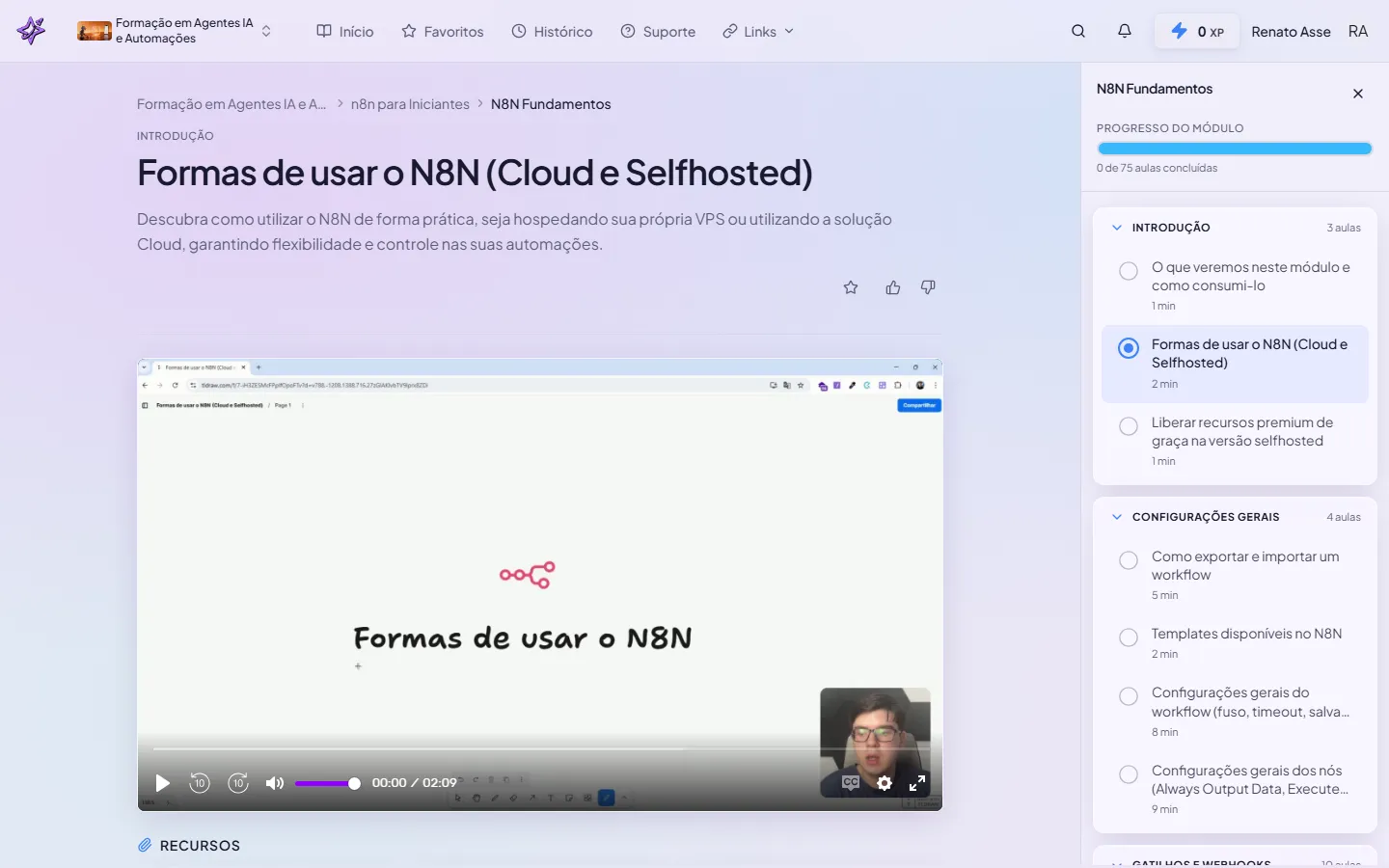Mark 'Liberar recursos premium' lesson complete
This screenshot has width=1389, height=868.
1129,426
